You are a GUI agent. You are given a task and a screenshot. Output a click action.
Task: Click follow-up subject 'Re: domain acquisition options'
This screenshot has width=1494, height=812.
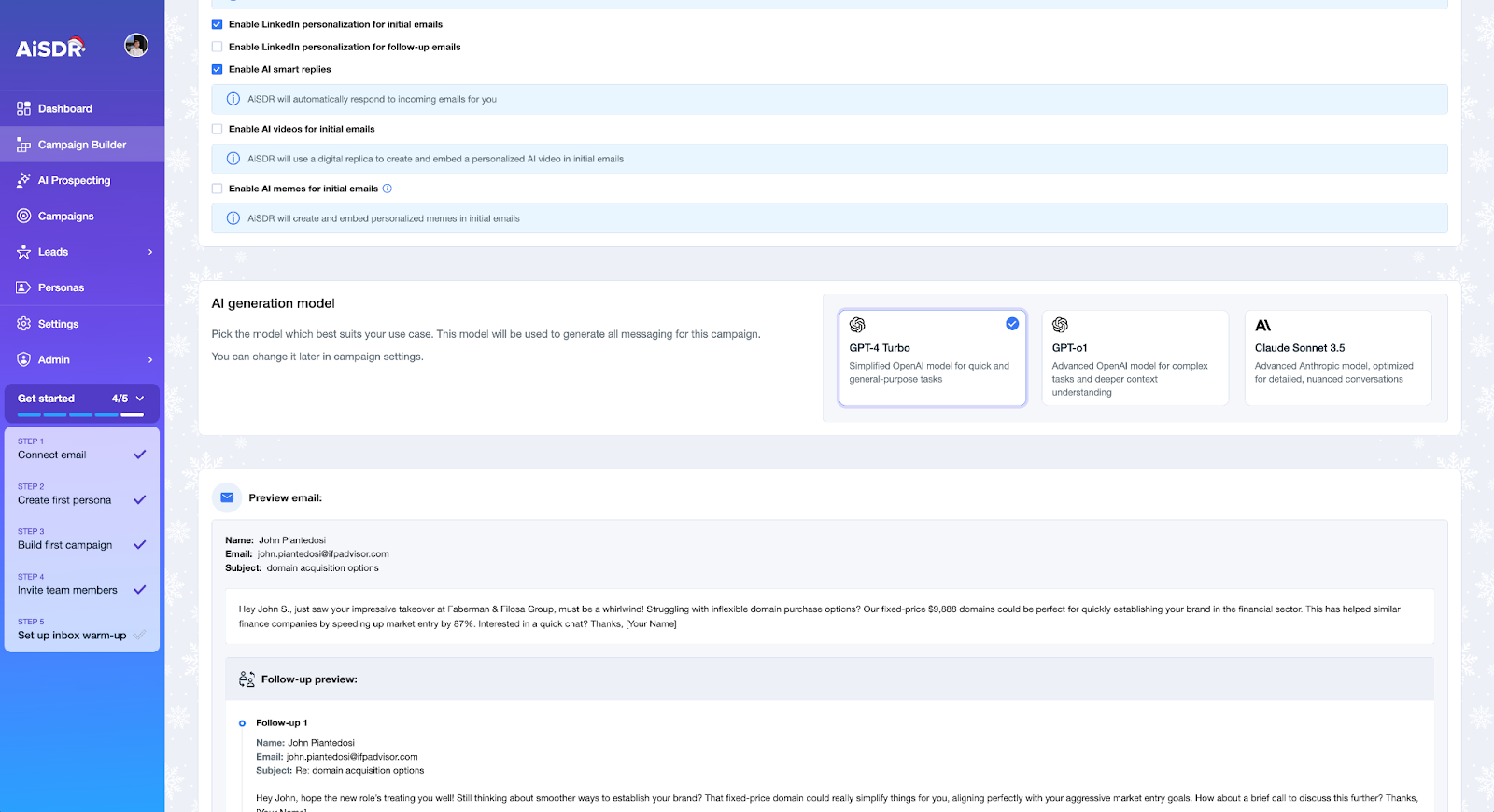(x=359, y=771)
